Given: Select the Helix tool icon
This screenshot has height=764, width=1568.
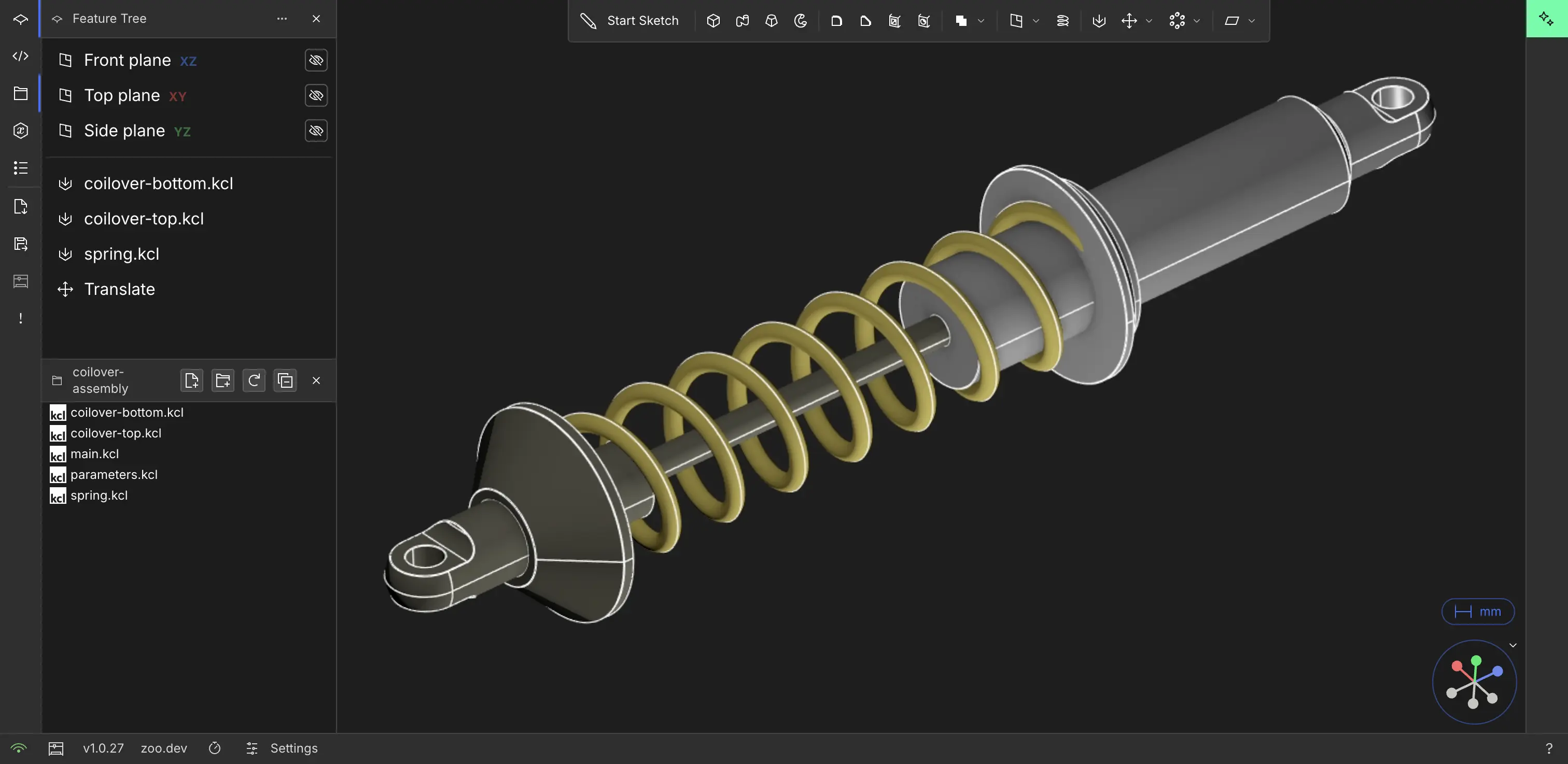Looking at the screenshot, I should click(x=1063, y=21).
